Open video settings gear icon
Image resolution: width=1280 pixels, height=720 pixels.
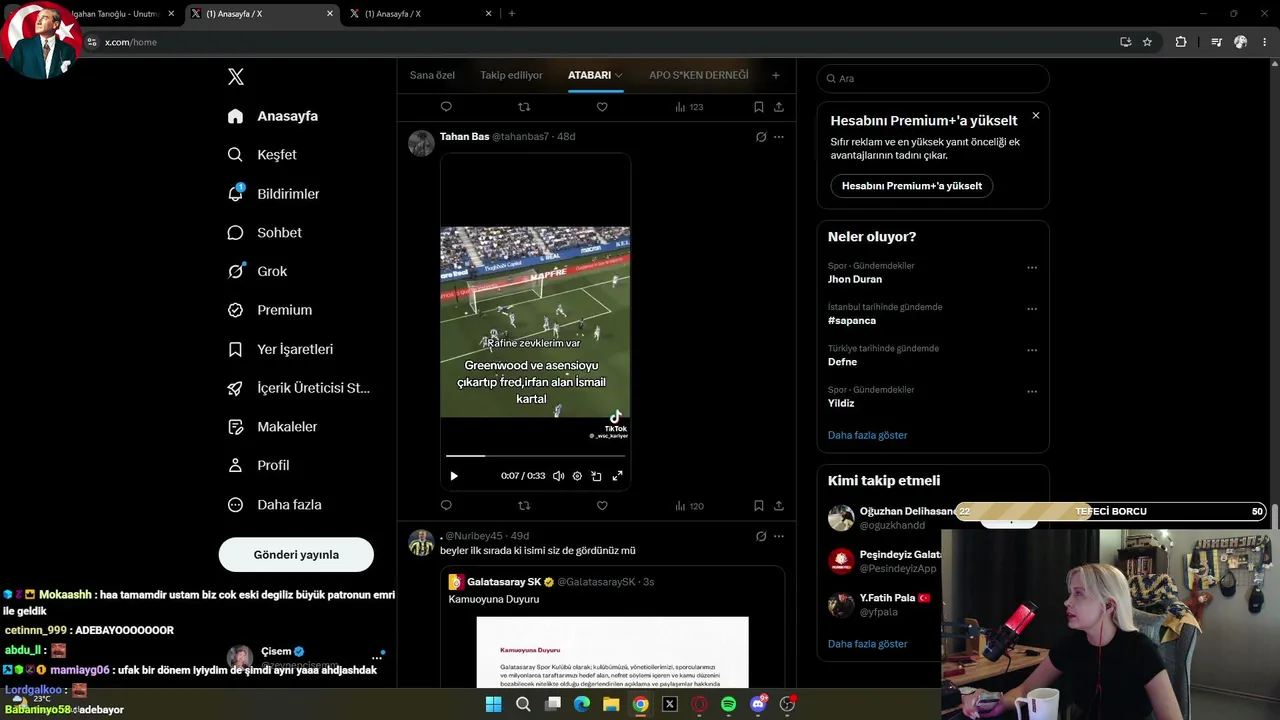[577, 476]
